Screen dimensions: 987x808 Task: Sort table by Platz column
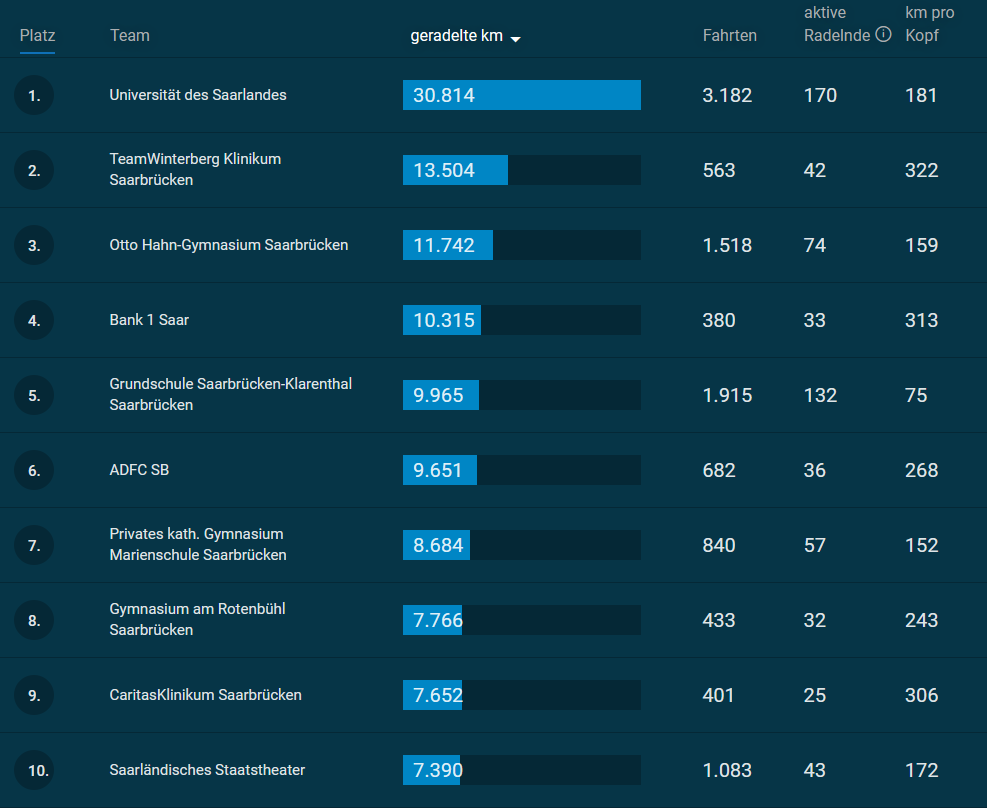(x=37, y=36)
